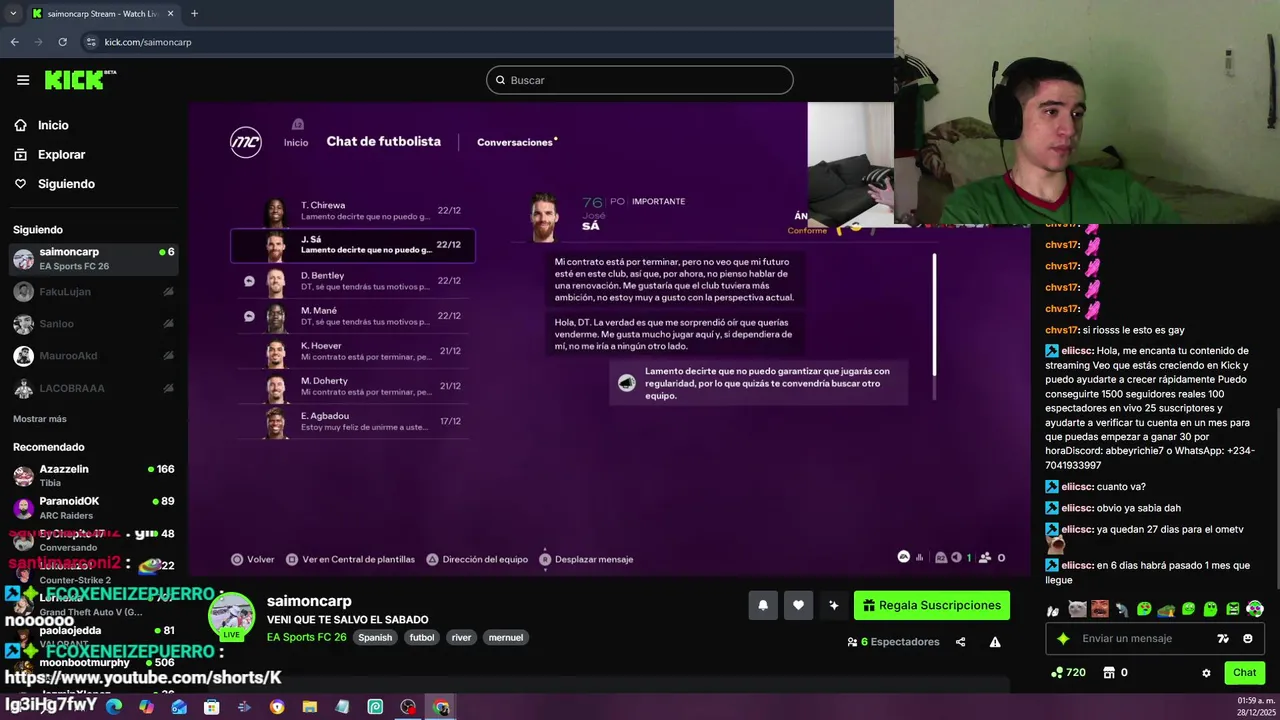Image resolution: width=1280 pixels, height=720 pixels.
Task: Open chat settings gear
Action: pyautogui.click(x=1206, y=673)
